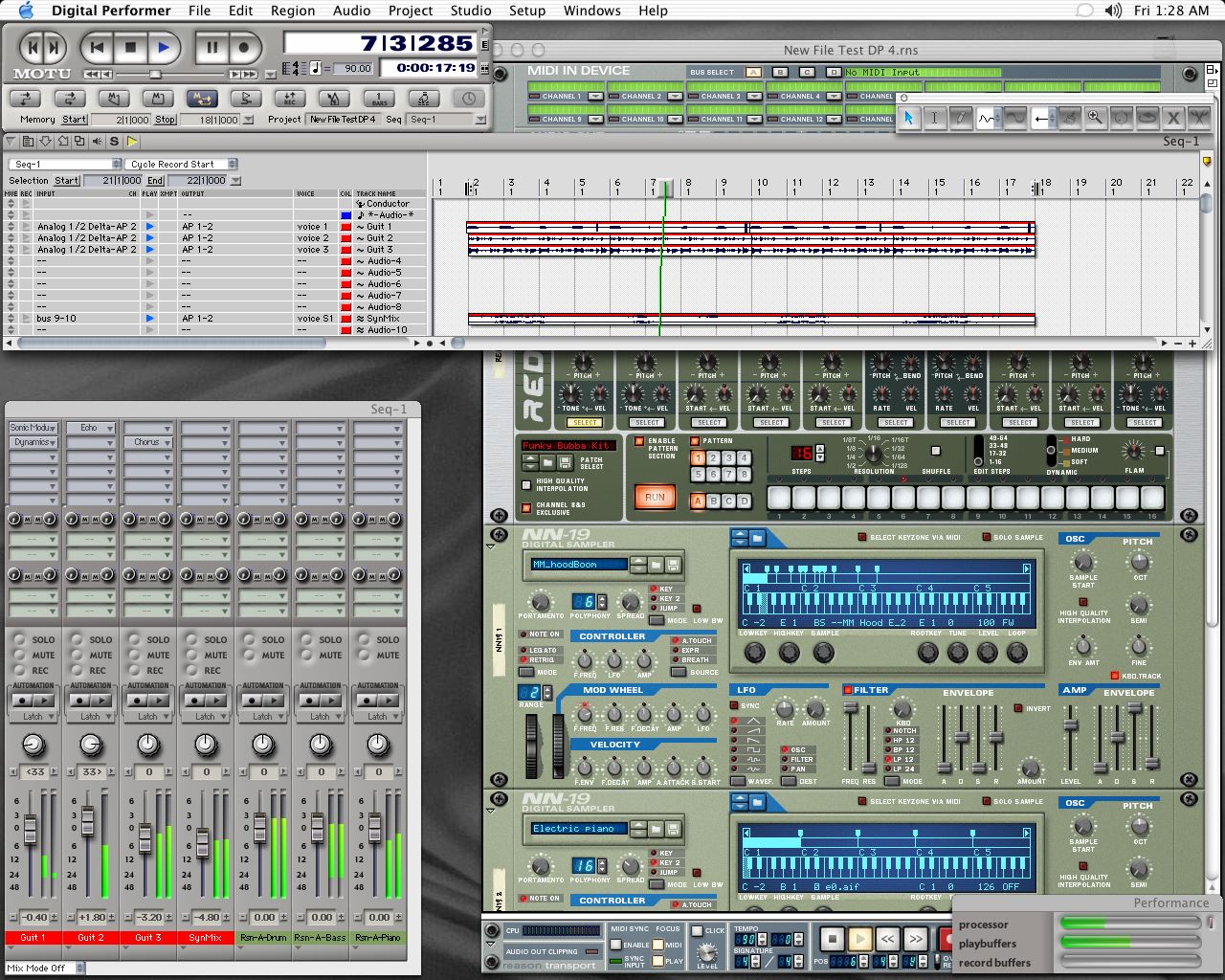This screenshot has height=980, width=1225.
Task: Rewind to start in the DP transport
Action: [x=97, y=46]
